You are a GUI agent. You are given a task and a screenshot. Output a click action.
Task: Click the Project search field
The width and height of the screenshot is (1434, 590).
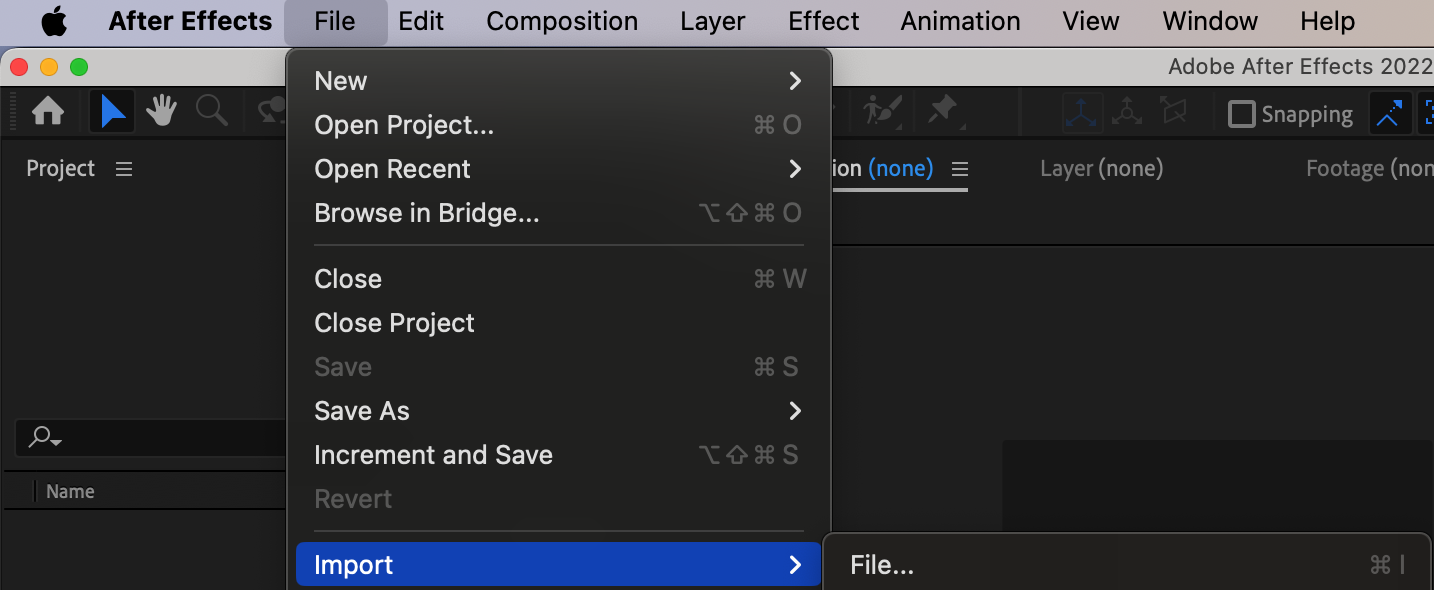(x=150, y=438)
